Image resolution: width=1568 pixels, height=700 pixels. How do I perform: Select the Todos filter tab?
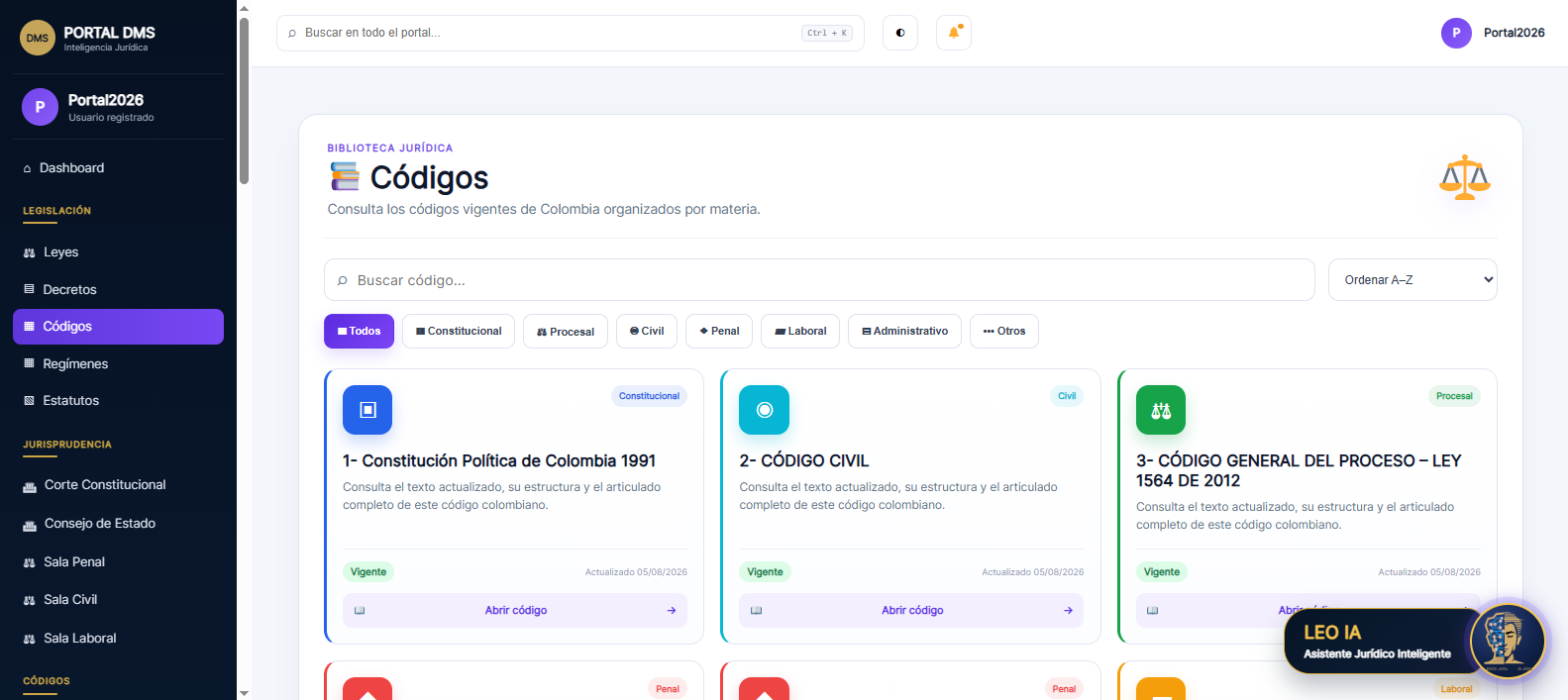click(x=359, y=332)
